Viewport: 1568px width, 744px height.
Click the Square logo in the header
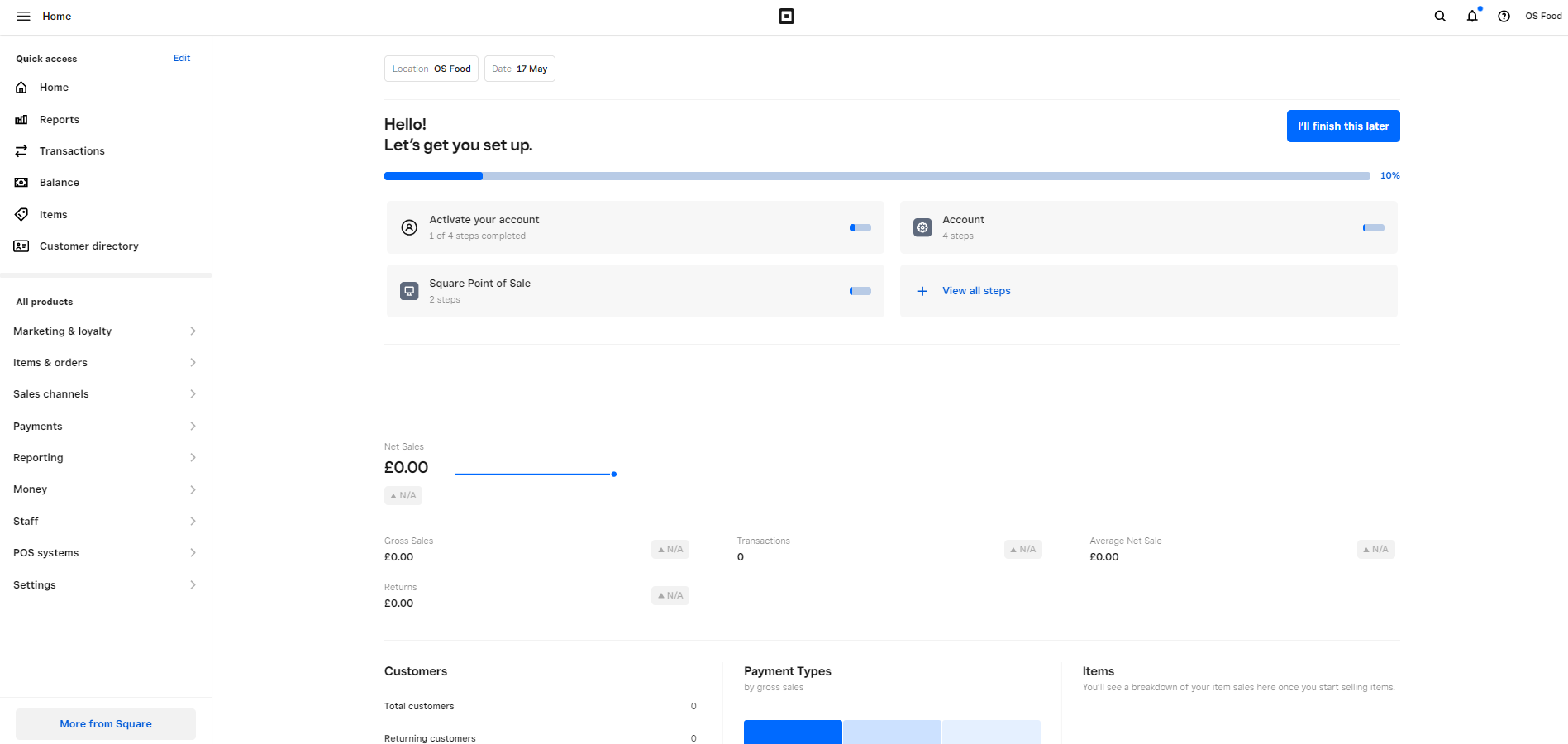786,17
